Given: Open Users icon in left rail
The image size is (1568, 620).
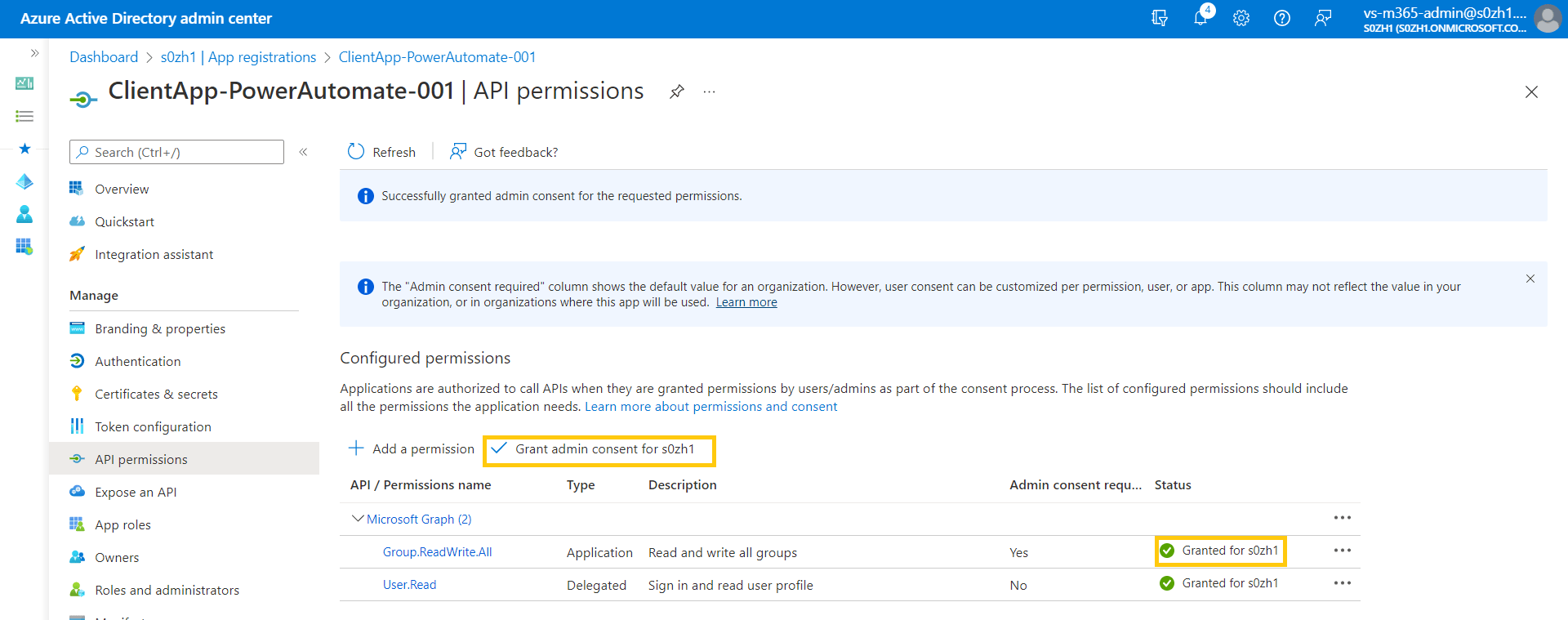Looking at the screenshot, I should tap(24, 214).
